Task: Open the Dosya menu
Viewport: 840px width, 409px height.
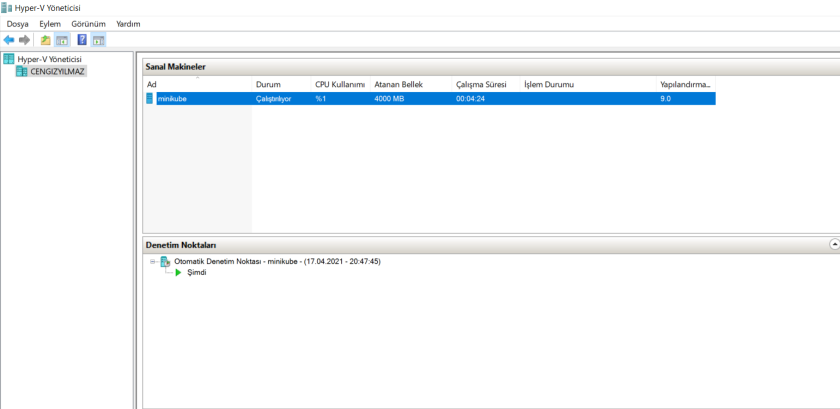Action: click(x=18, y=23)
